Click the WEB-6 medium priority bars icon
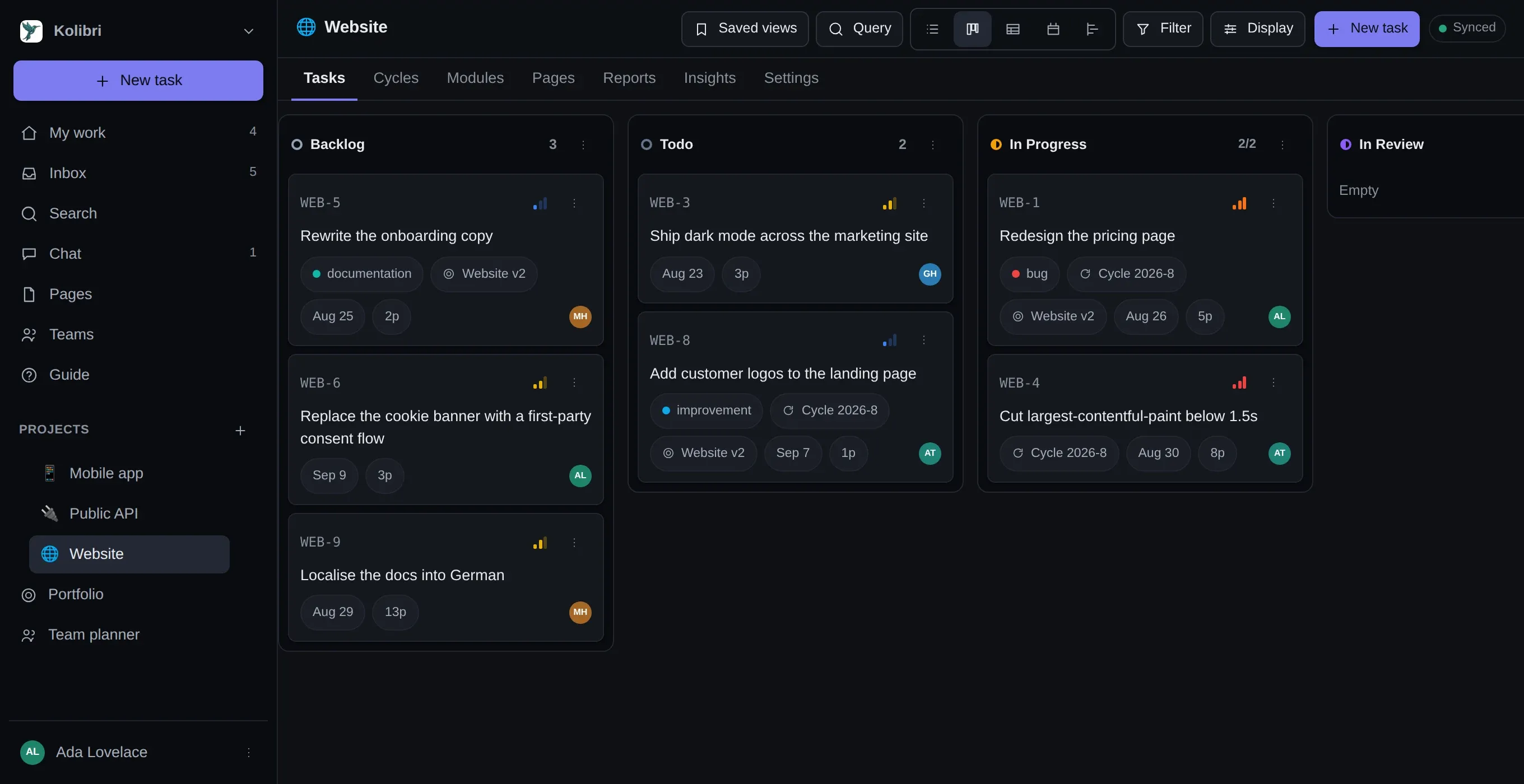 tap(540, 382)
